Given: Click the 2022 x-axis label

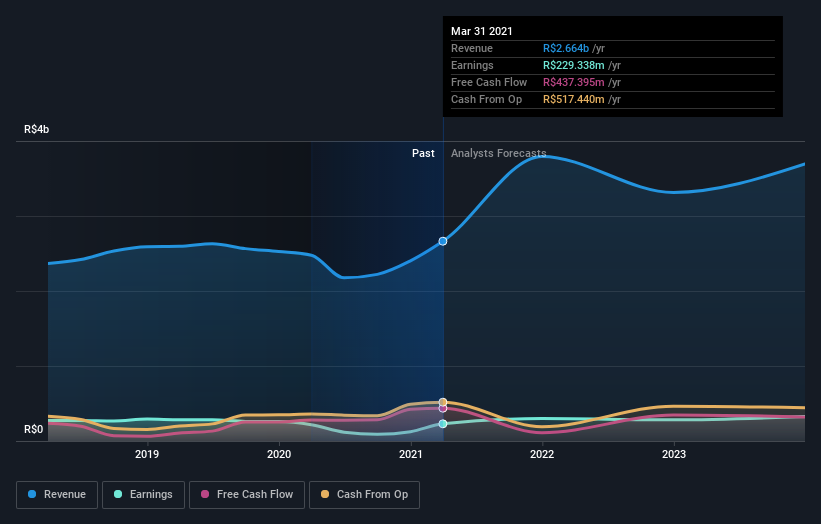Looking at the screenshot, I should (542, 454).
